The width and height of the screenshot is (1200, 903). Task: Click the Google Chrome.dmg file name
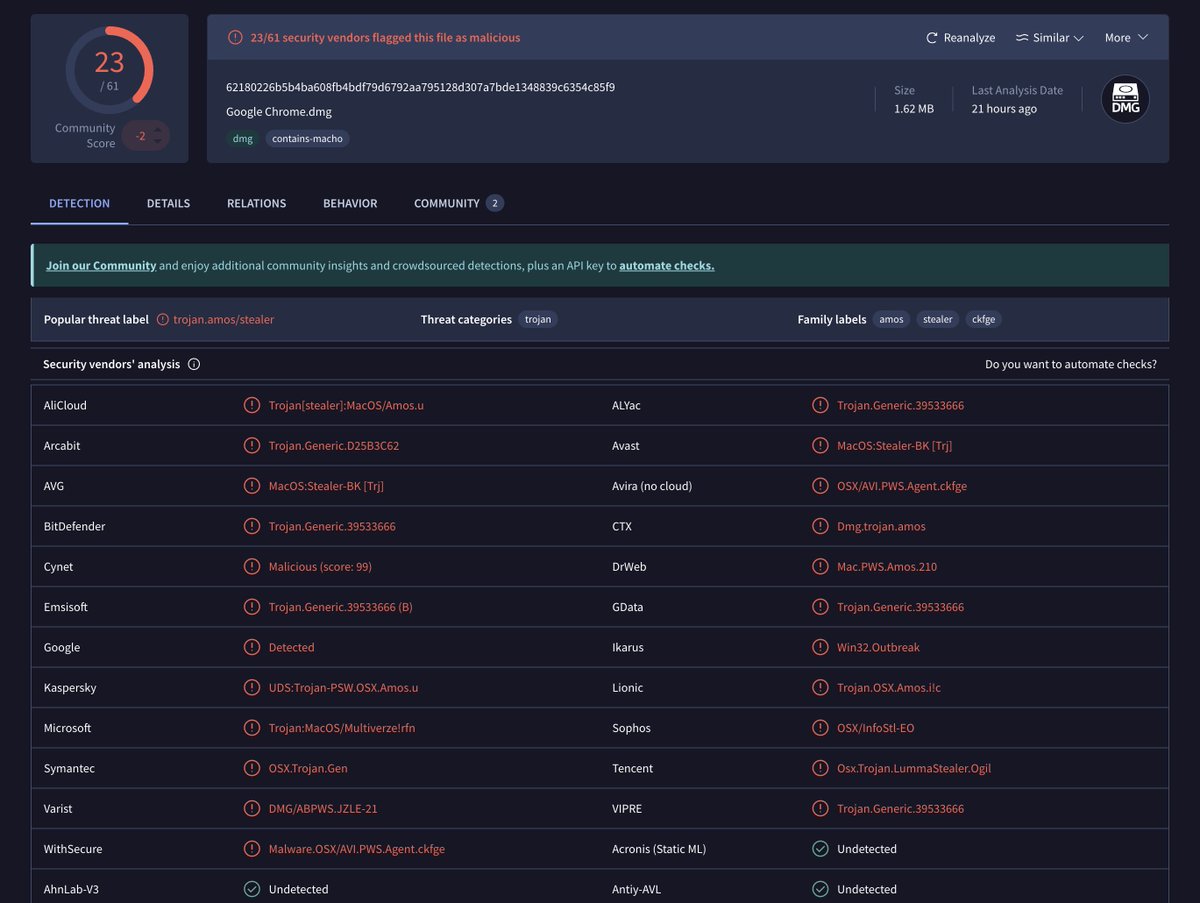click(x=279, y=112)
